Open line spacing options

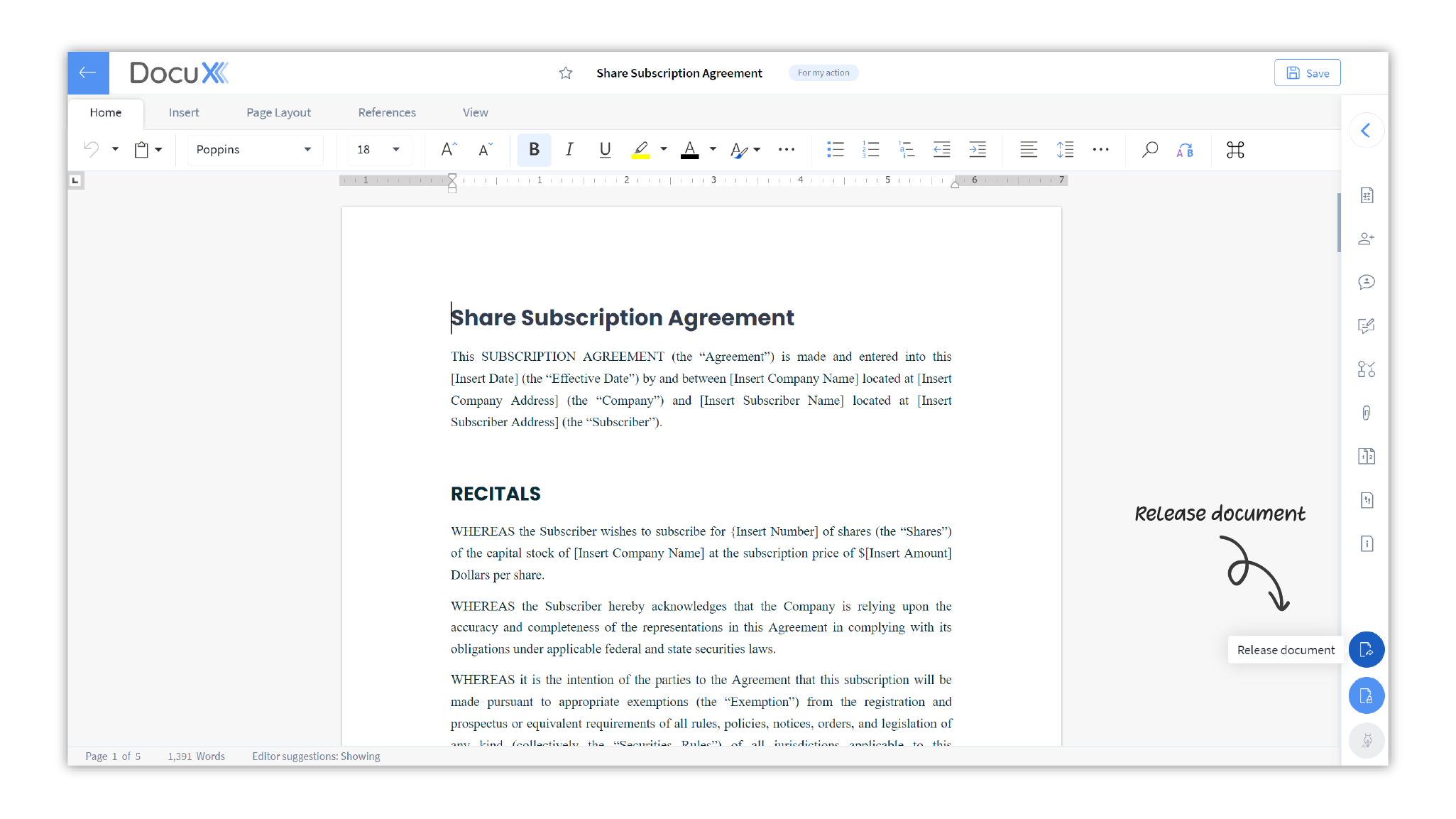pos(1065,149)
